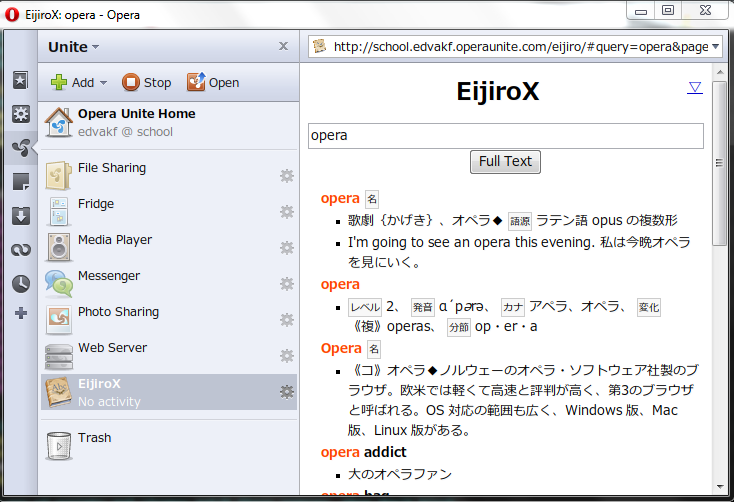Click Photo Sharing settings gear
Screen dimensions: 734x502
[286, 320]
